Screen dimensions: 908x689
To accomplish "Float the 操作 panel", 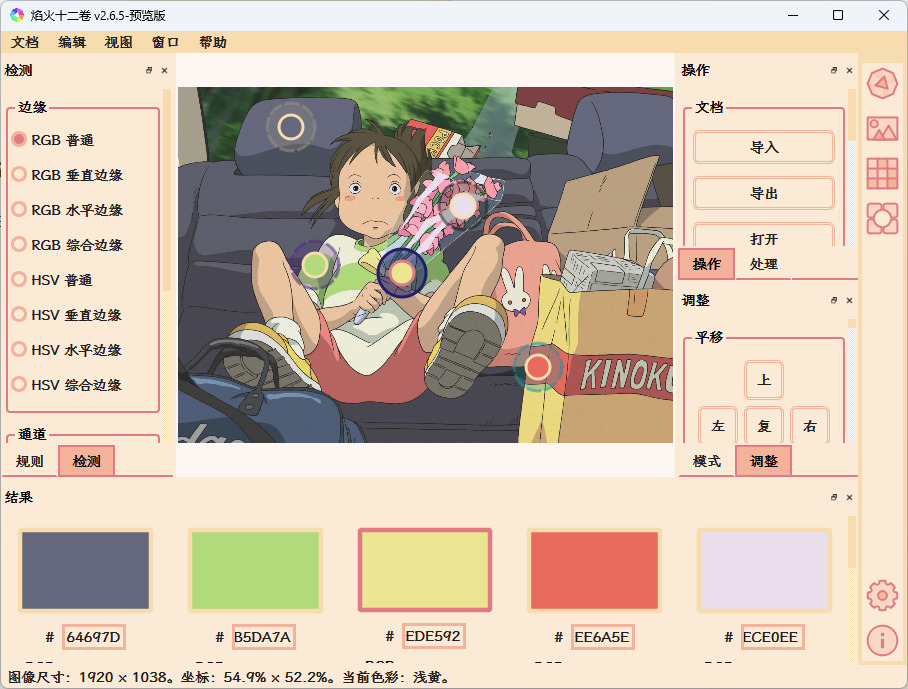I will tap(834, 70).
